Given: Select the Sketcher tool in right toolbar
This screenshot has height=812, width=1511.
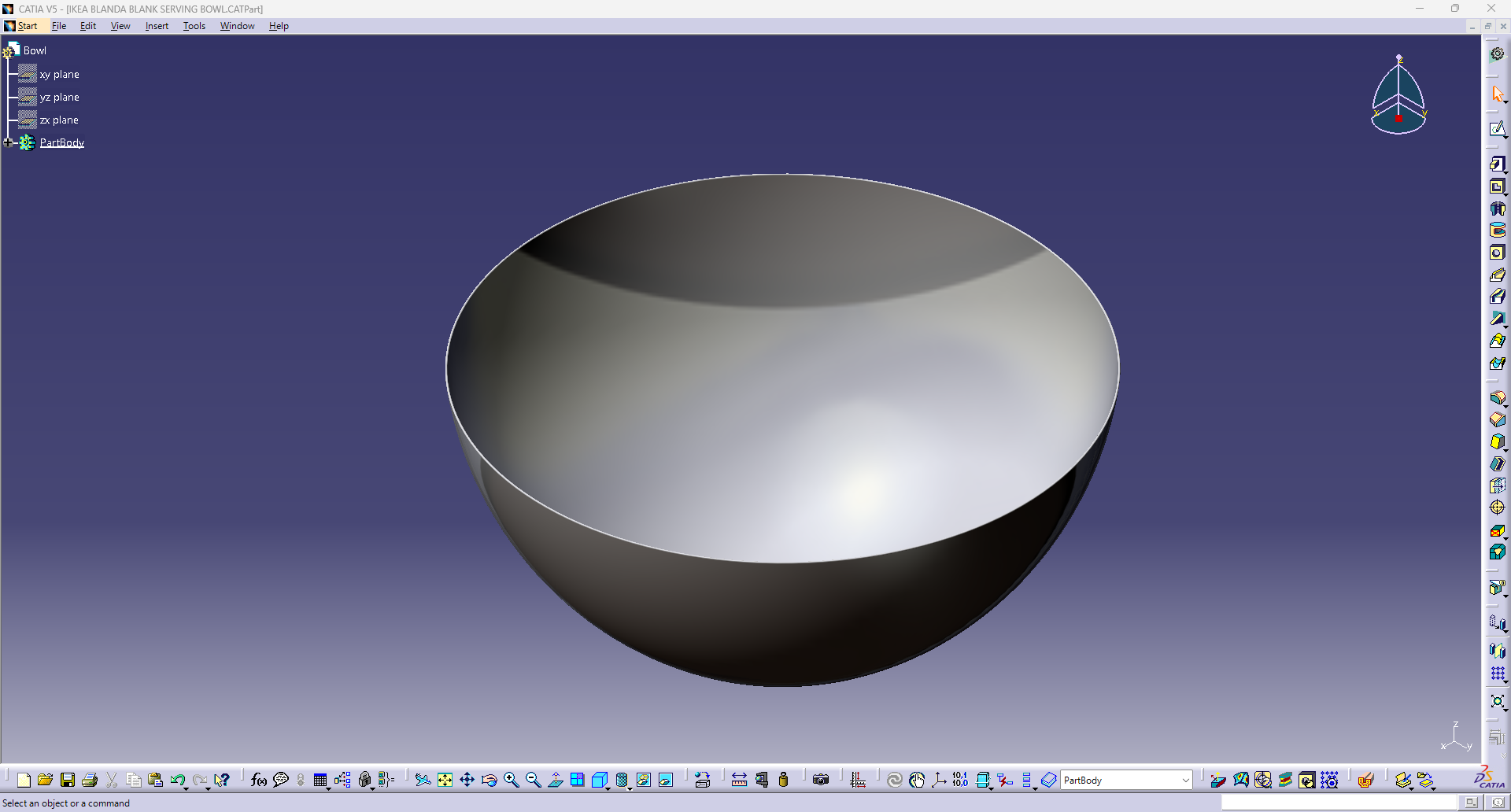Looking at the screenshot, I should point(1498,129).
